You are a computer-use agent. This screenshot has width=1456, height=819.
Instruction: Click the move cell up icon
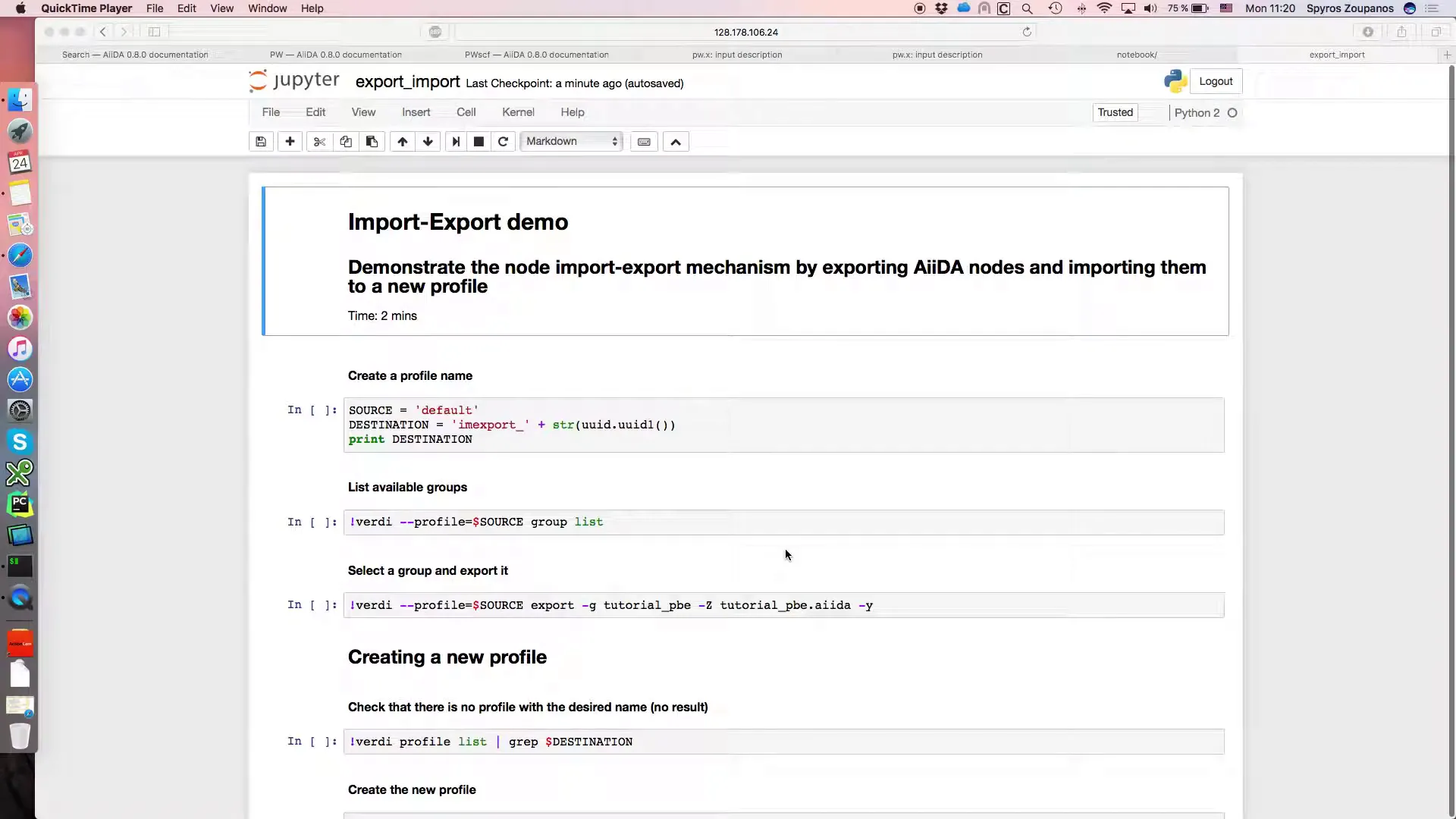tap(401, 141)
